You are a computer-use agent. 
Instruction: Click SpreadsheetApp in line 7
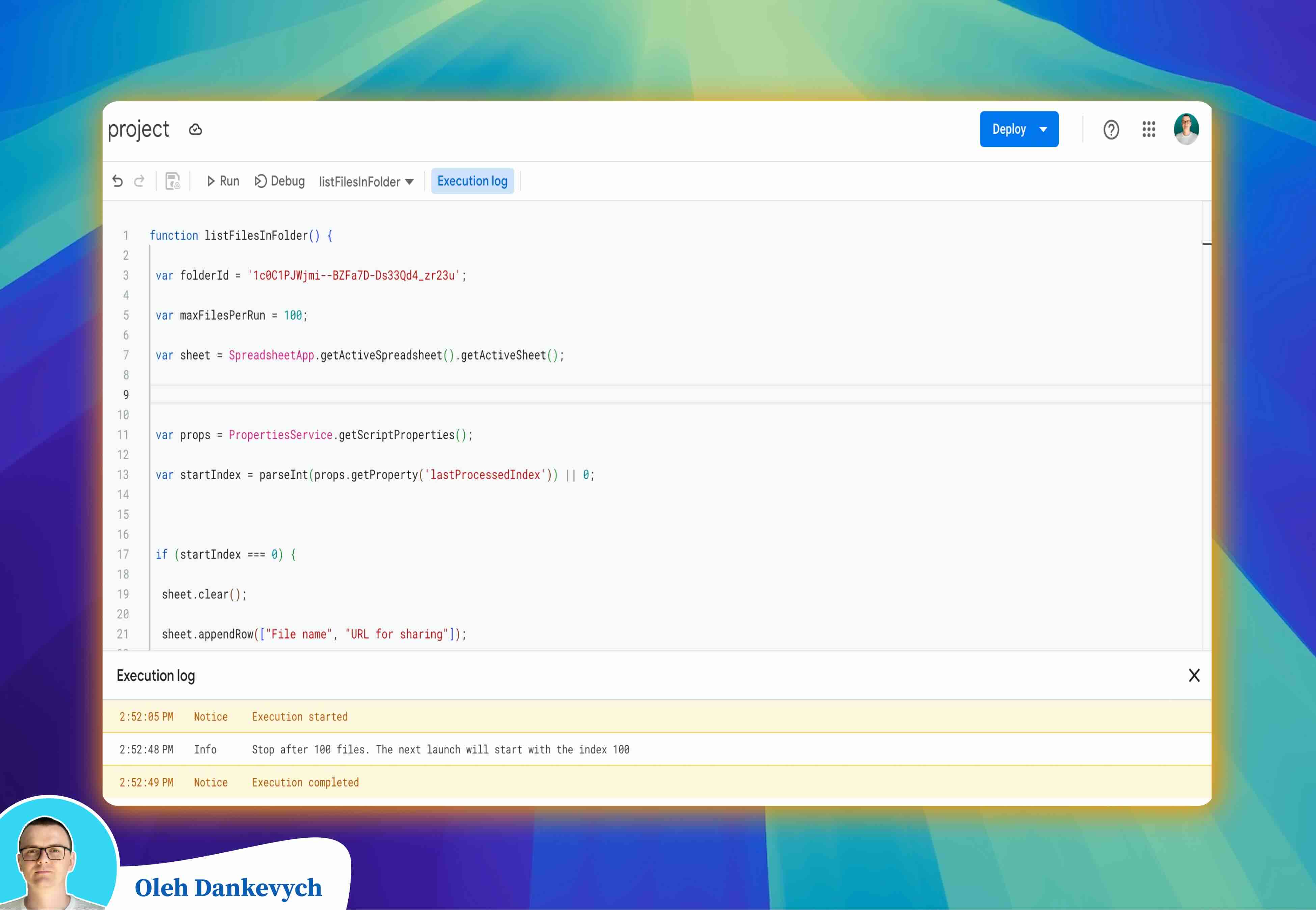tap(271, 355)
